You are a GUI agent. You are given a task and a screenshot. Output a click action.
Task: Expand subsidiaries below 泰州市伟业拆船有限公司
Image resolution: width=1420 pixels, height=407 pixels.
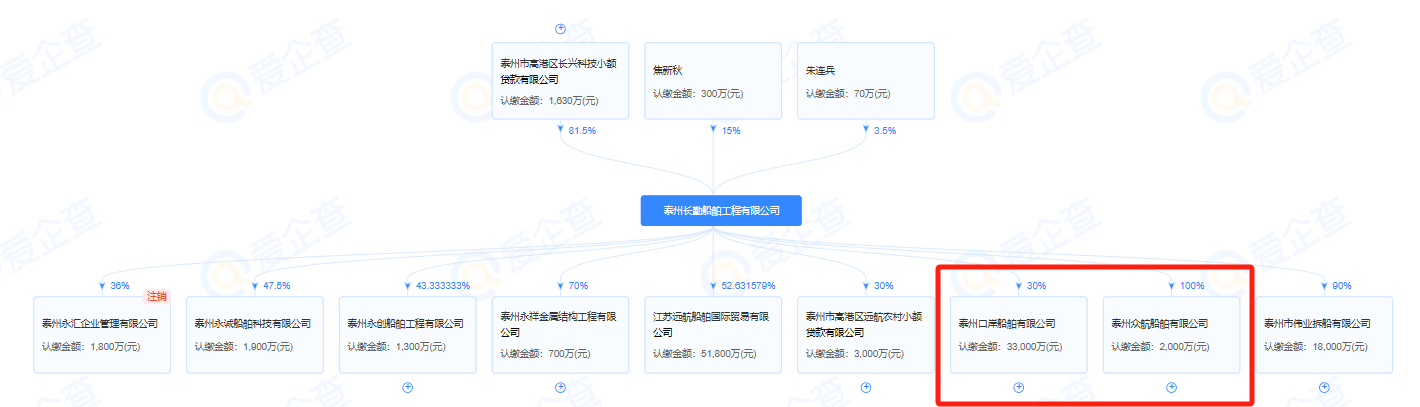click(1325, 387)
